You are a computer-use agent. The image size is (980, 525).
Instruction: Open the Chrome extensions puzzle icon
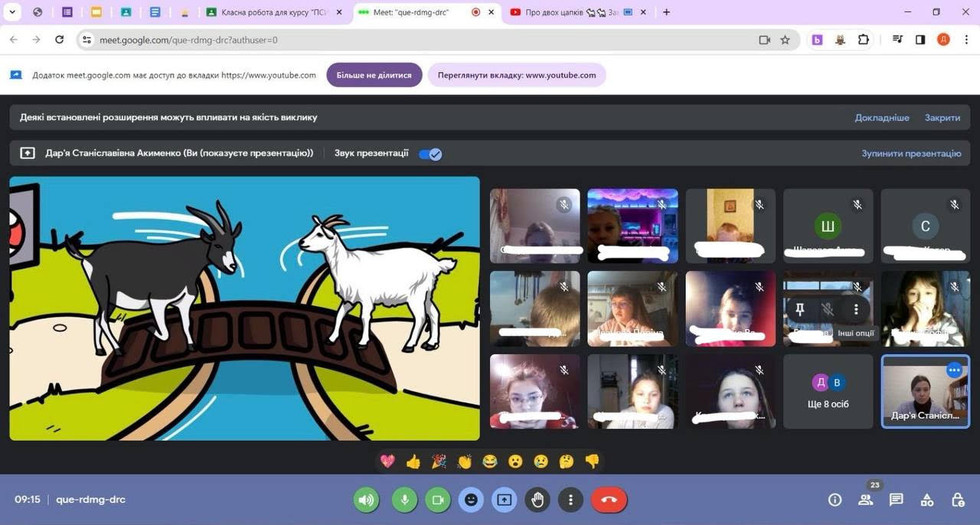point(863,39)
